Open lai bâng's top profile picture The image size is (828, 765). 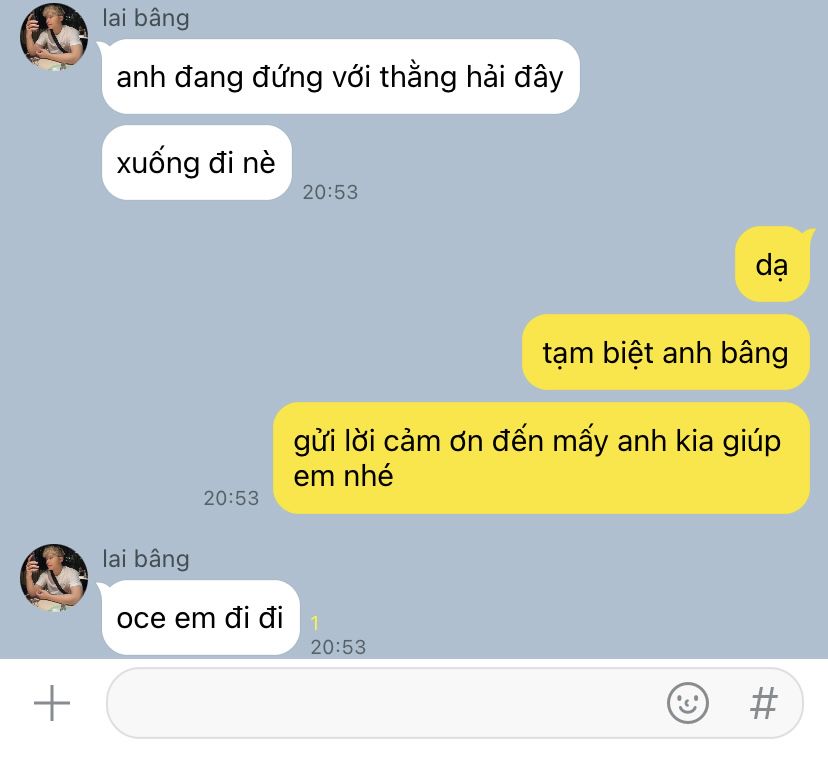pos(54,36)
